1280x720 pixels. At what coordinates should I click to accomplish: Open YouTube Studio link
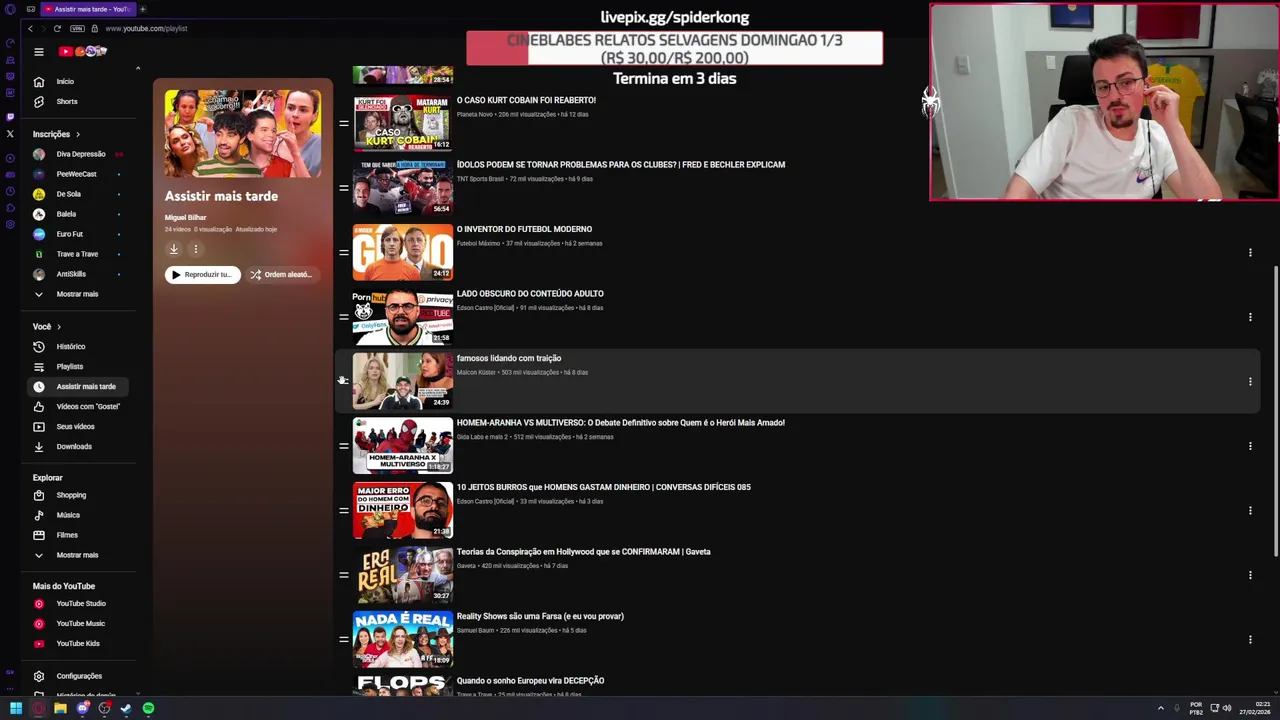[80, 603]
